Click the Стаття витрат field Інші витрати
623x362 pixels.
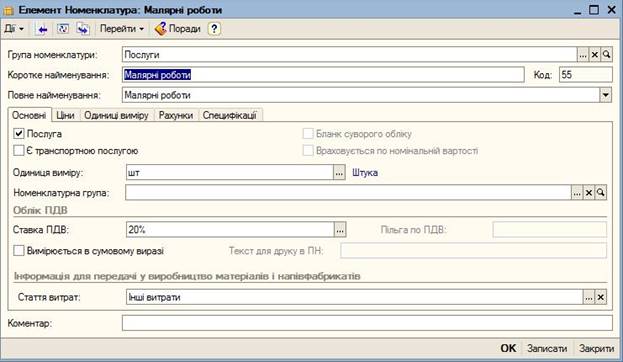pos(354,297)
